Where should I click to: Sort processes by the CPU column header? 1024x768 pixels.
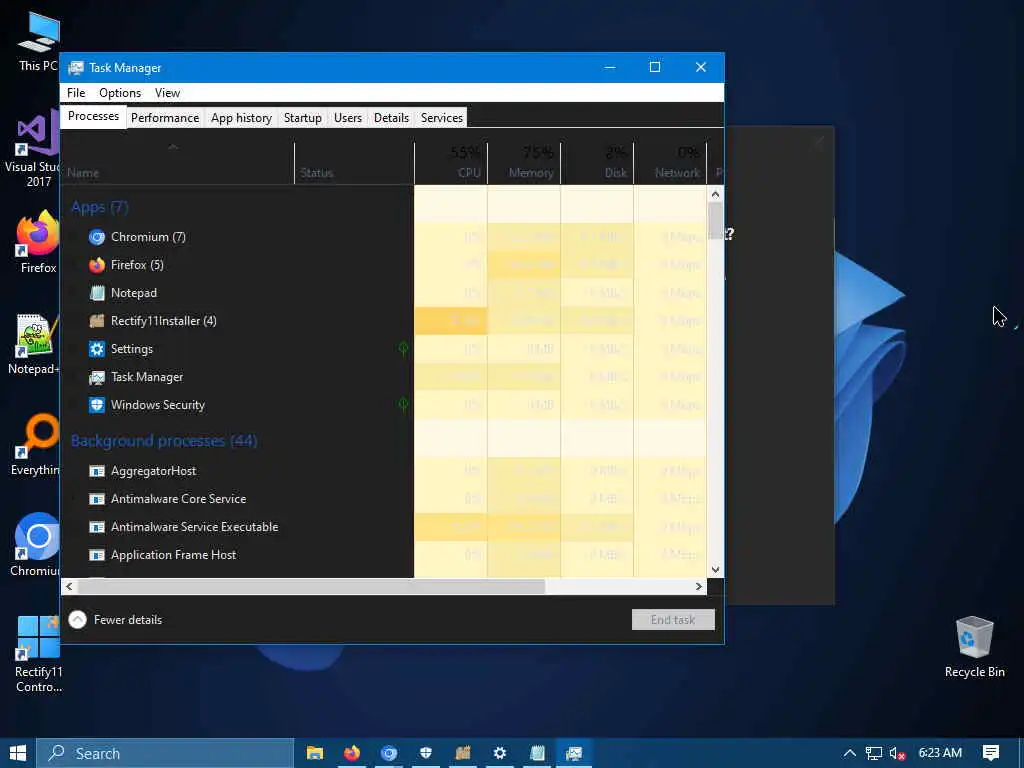(451, 161)
